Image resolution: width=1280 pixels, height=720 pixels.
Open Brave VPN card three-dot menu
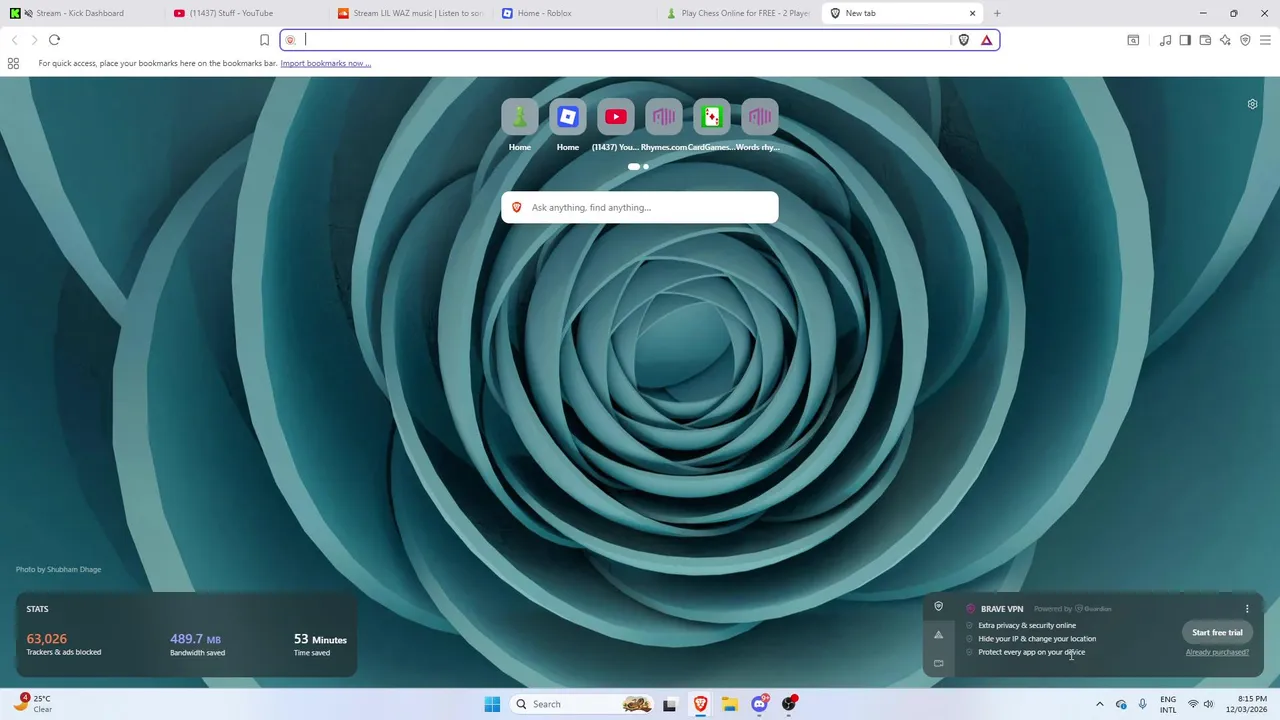1247,608
